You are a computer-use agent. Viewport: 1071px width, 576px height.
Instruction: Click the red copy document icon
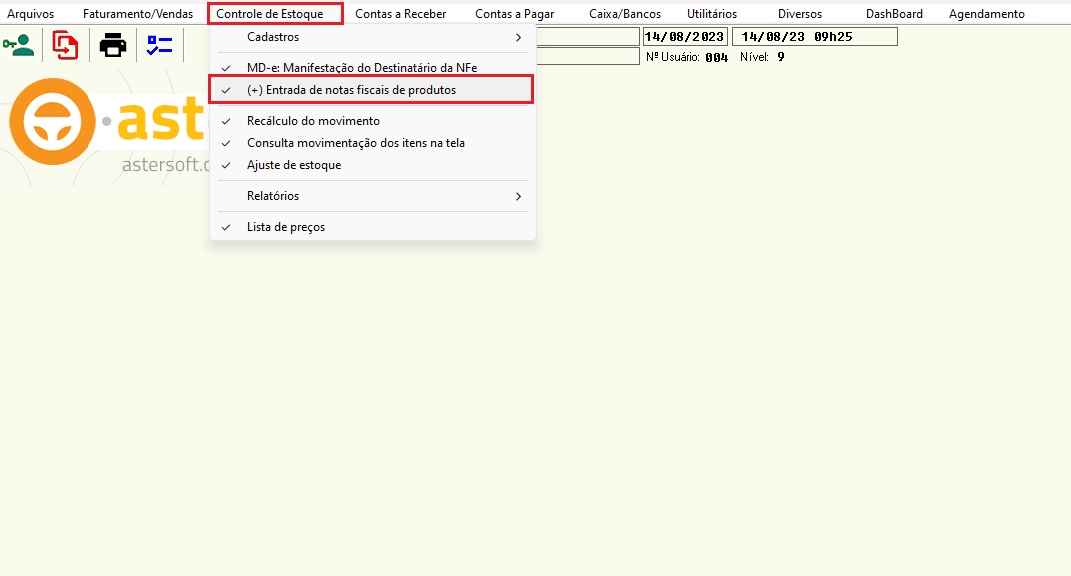[x=66, y=46]
